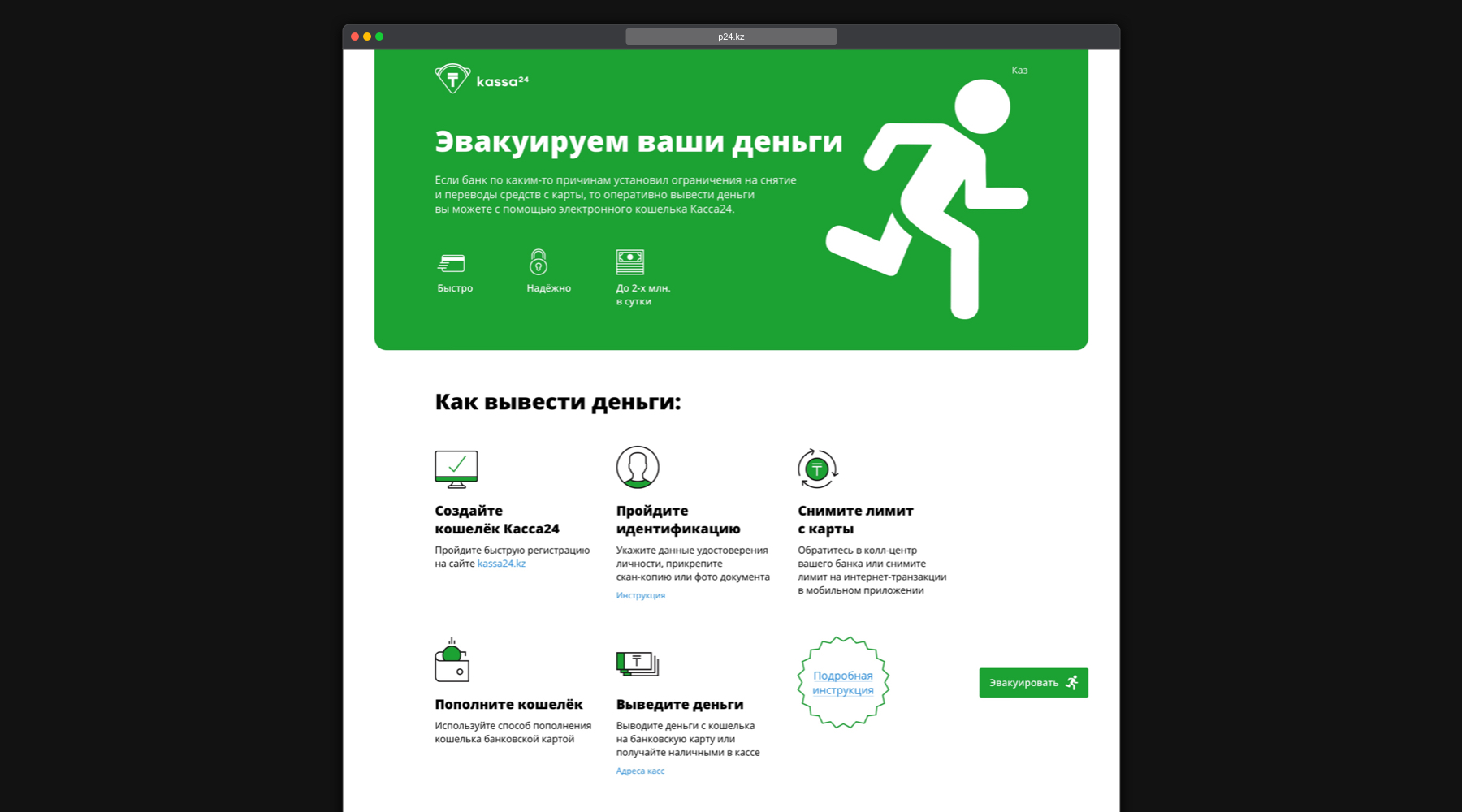
Task: Click the Пройдите идентификацию heading
Action: (x=678, y=520)
